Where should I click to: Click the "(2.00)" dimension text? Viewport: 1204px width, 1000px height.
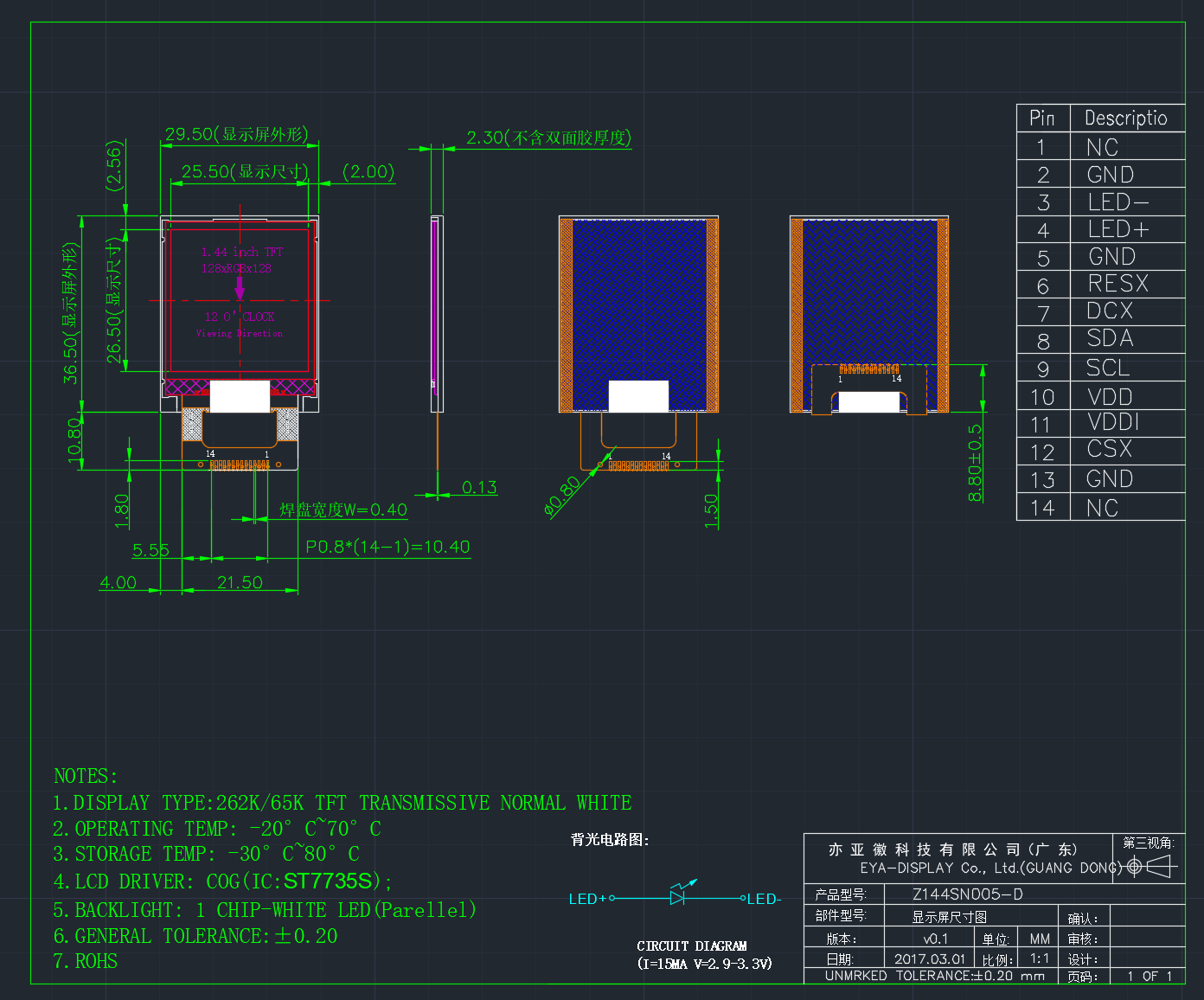(x=368, y=171)
